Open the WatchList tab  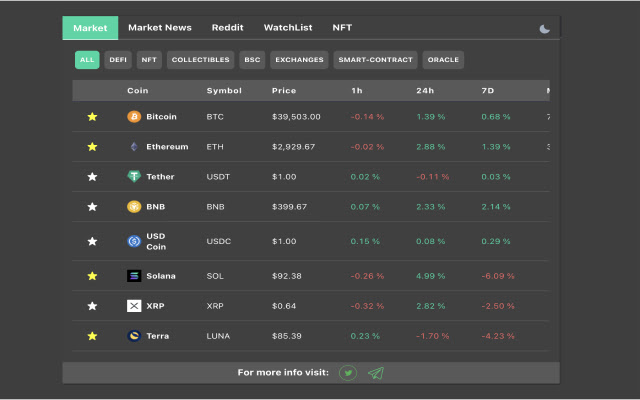click(x=288, y=28)
